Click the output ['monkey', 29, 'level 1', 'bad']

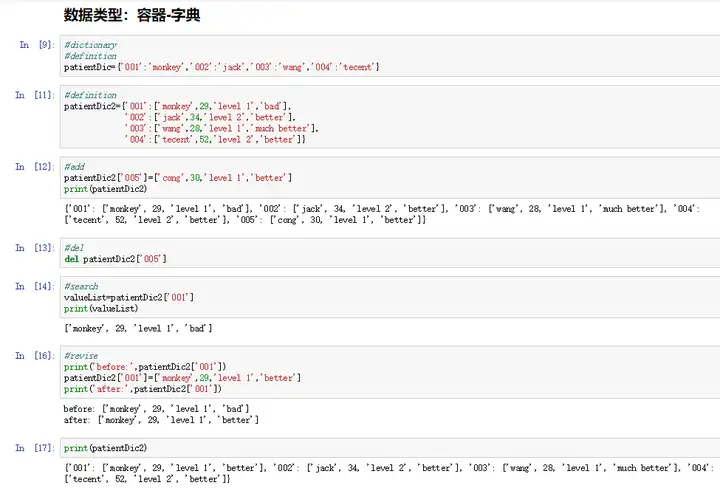tap(138, 328)
